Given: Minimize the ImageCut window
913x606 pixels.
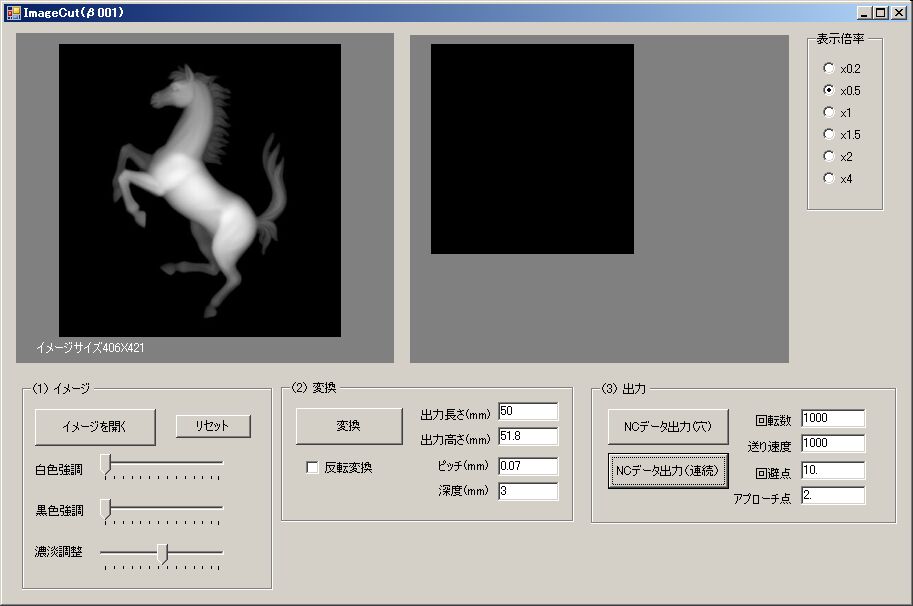Looking at the screenshot, I should (x=864, y=13).
